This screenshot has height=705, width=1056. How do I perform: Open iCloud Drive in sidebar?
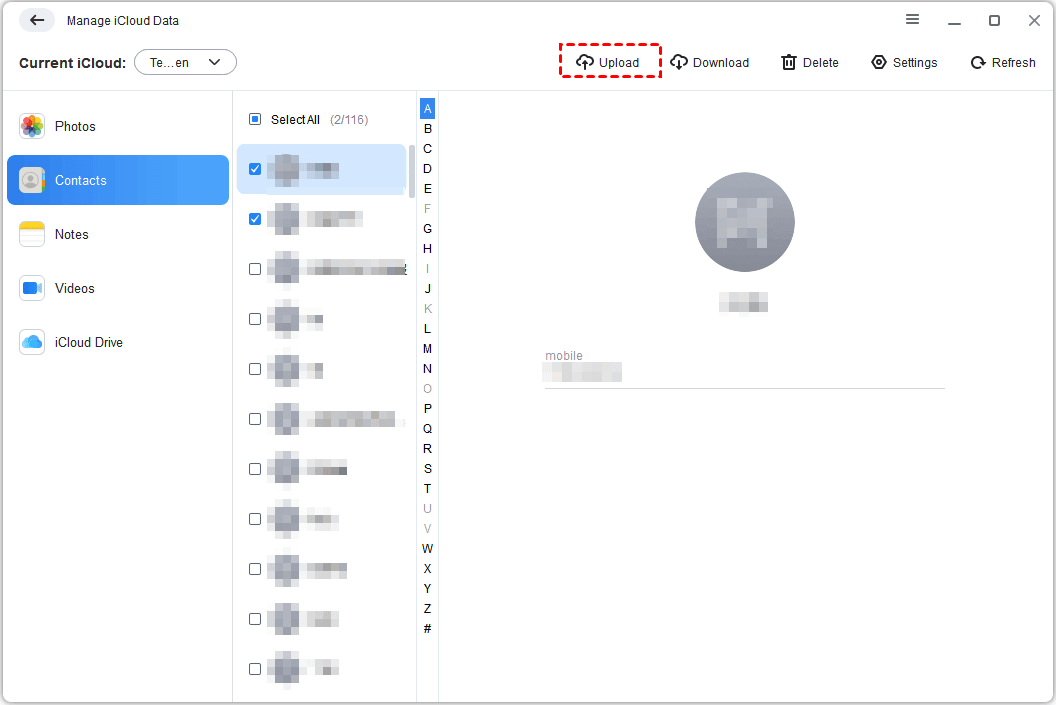118,342
